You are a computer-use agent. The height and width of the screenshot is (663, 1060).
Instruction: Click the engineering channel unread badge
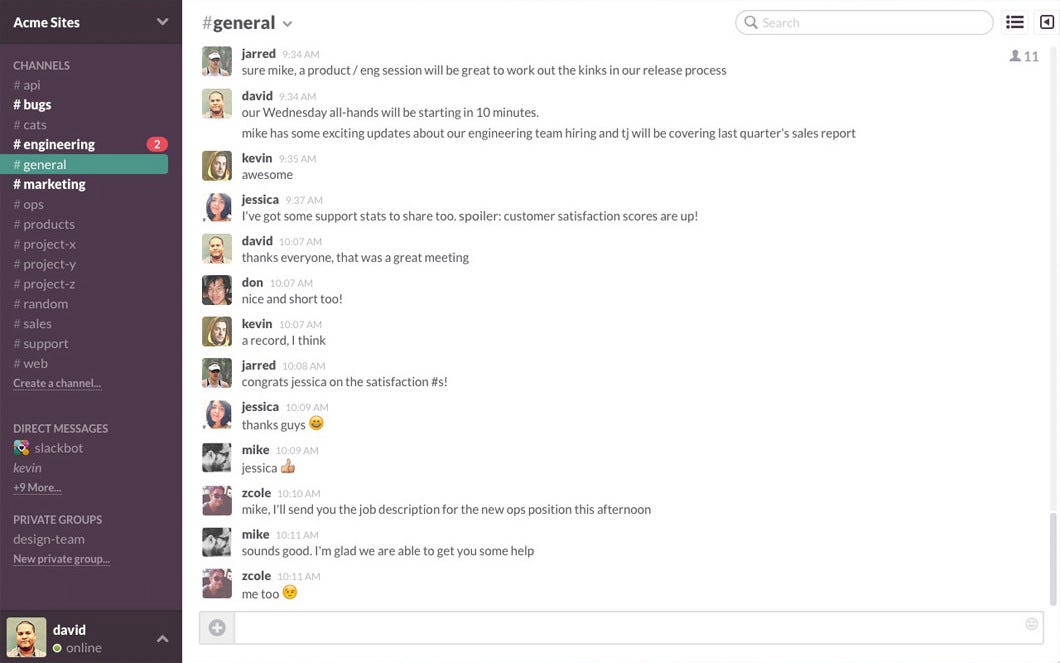coord(157,143)
